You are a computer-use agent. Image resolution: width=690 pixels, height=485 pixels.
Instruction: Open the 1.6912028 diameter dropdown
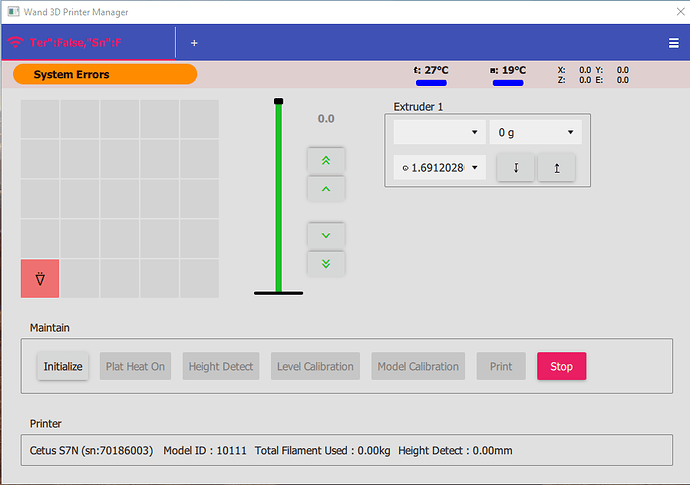coord(440,167)
